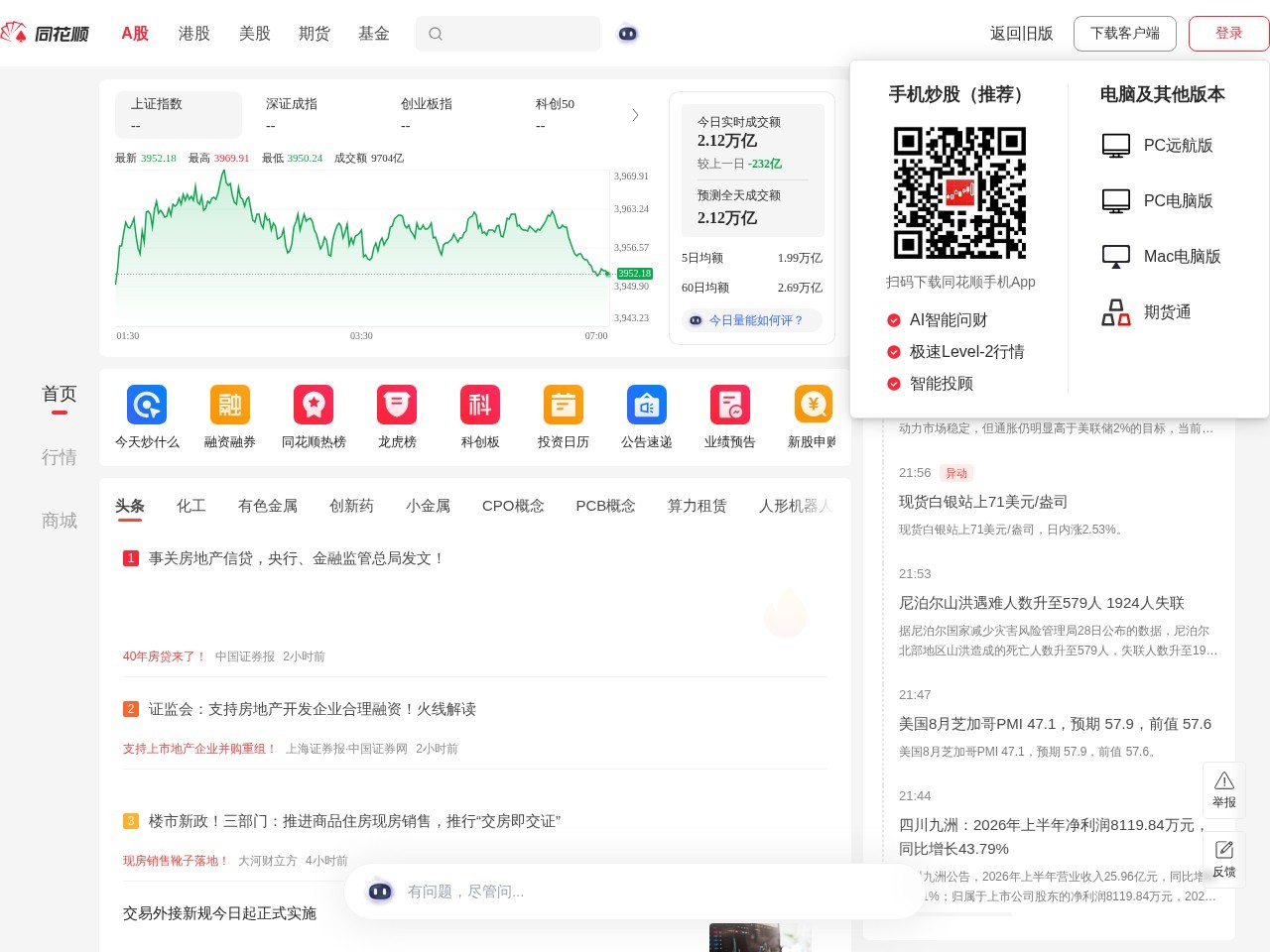Open the 今天炒什么 icon

(x=147, y=405)
